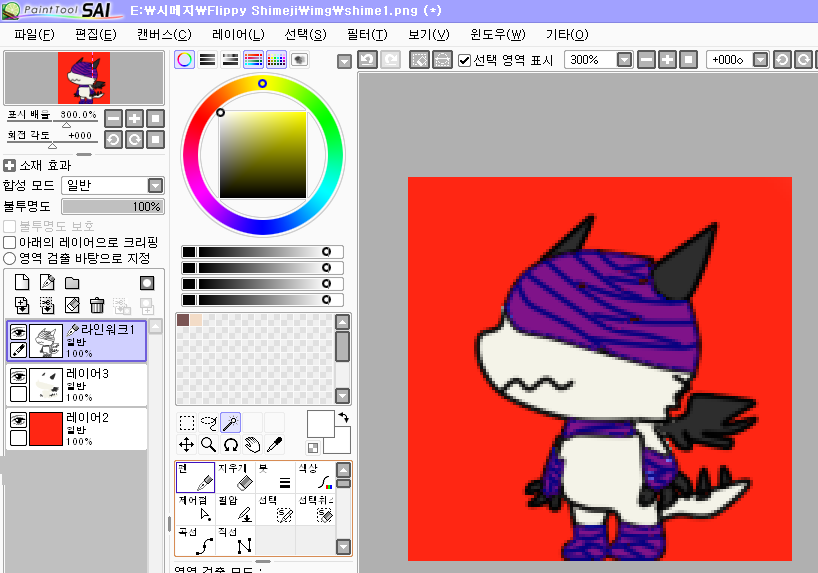Pick the brown swatch in palette
818x573 pixels.
[183, 320]
